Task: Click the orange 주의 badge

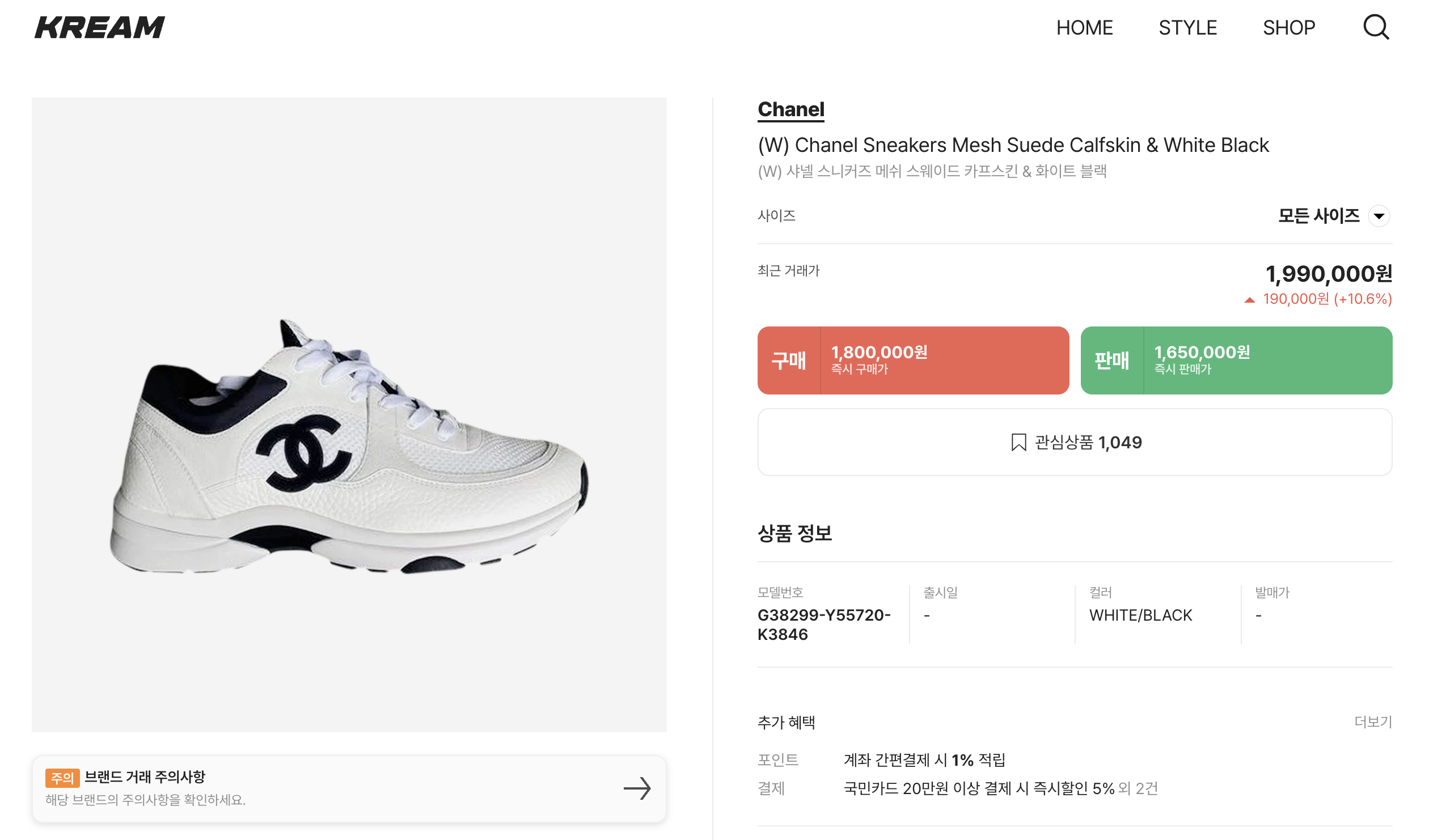Action: 62,778
